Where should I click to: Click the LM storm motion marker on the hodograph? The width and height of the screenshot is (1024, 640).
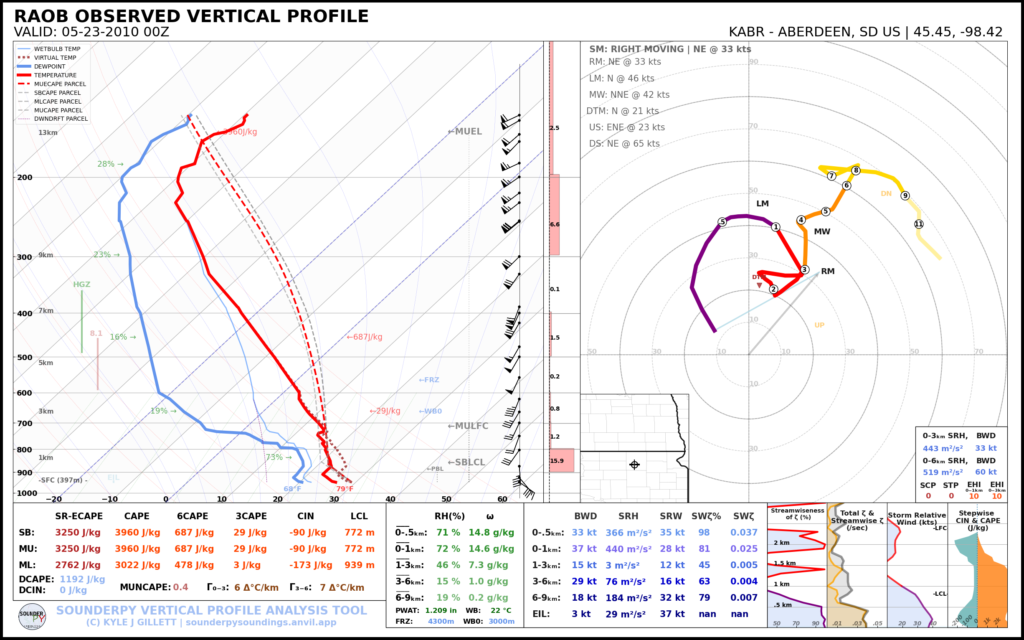point(763,203)
